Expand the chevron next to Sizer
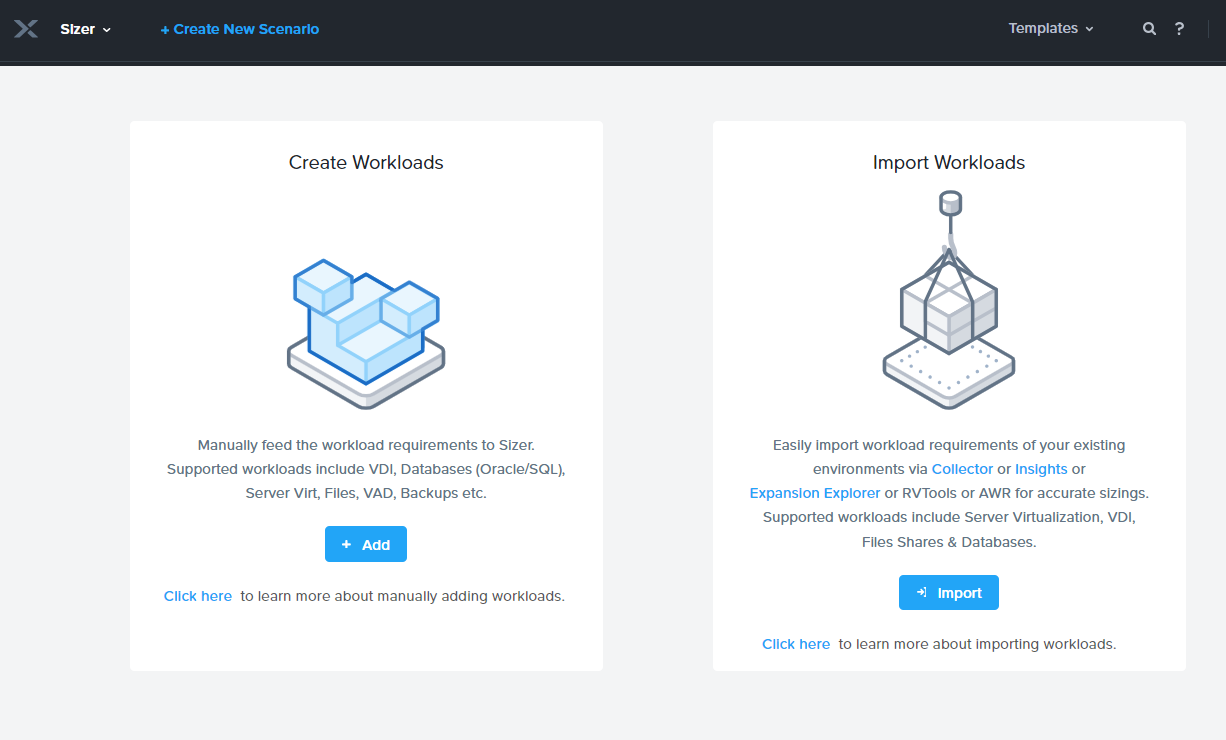This screenshot has width=1226, height=740. click(x=105, y=30)
